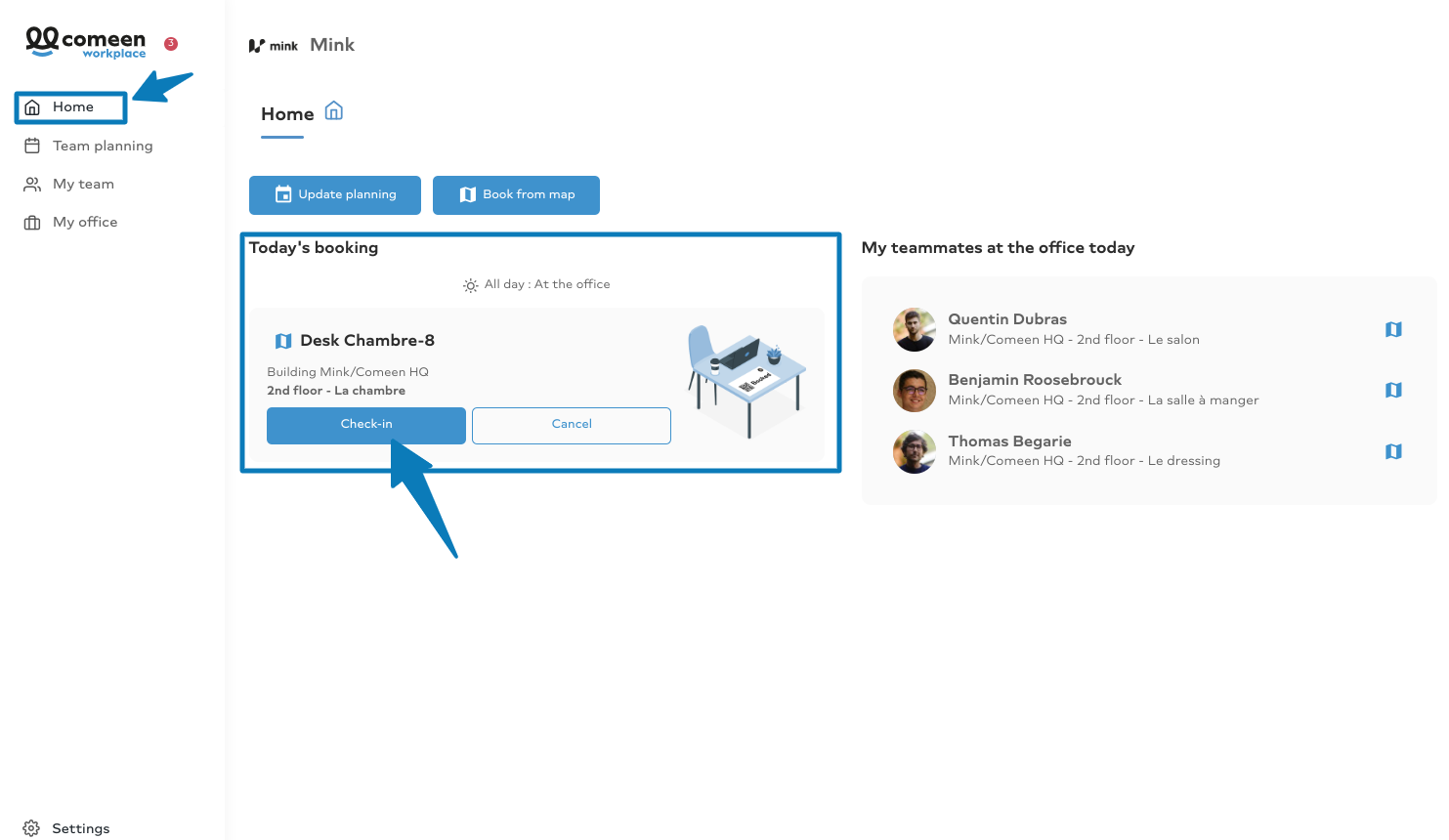Click the Comeen workplace logo
1449x840 pixels.
(x=86, y=43)
